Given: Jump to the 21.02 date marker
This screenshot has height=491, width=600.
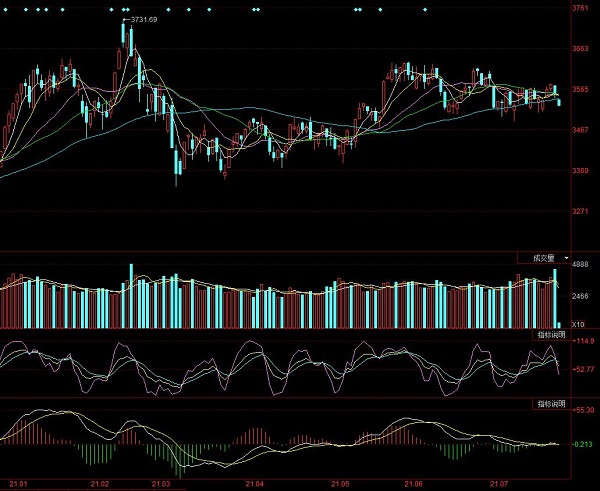Looking at the screenshot, I should 100,484.
